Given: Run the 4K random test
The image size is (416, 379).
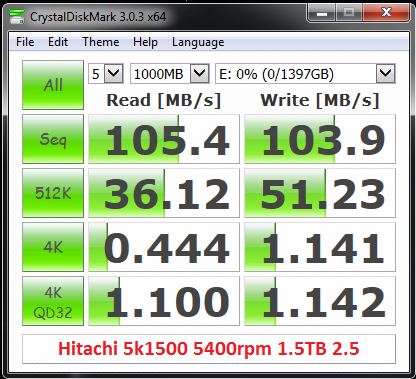Looking at the screenshot, I should (x=53, y=247).
